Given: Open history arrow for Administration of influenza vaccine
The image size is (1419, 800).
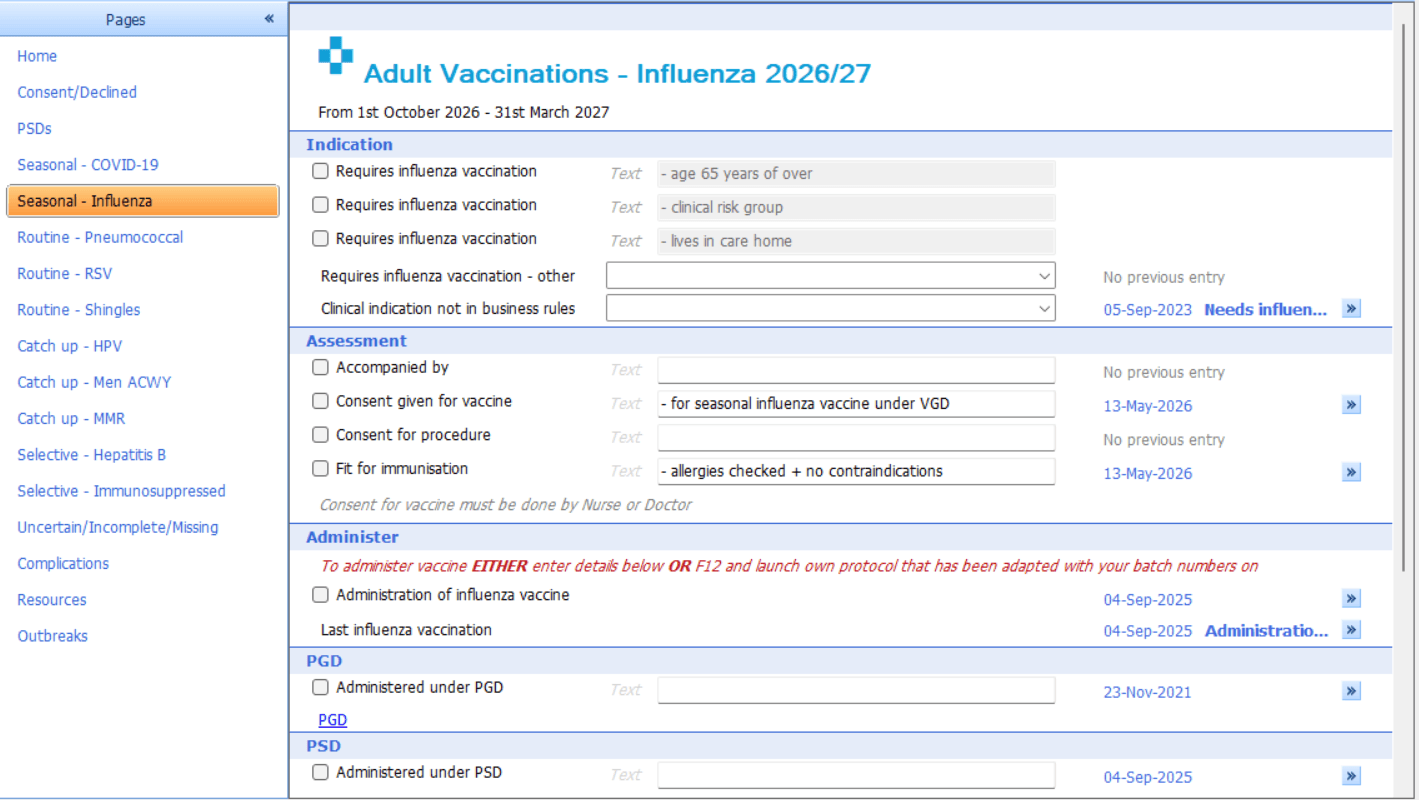Looking at the screenshot, I should tap(1351, 599).
